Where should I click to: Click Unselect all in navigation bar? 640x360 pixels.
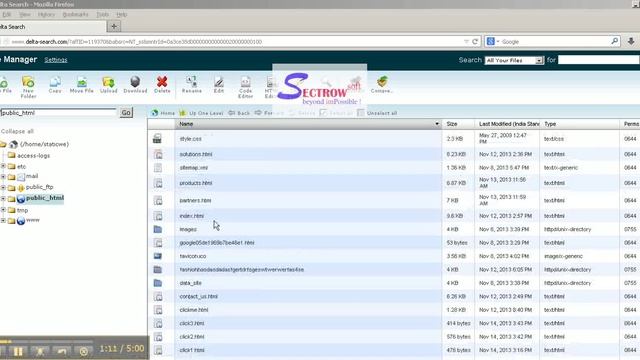point(377,113)
